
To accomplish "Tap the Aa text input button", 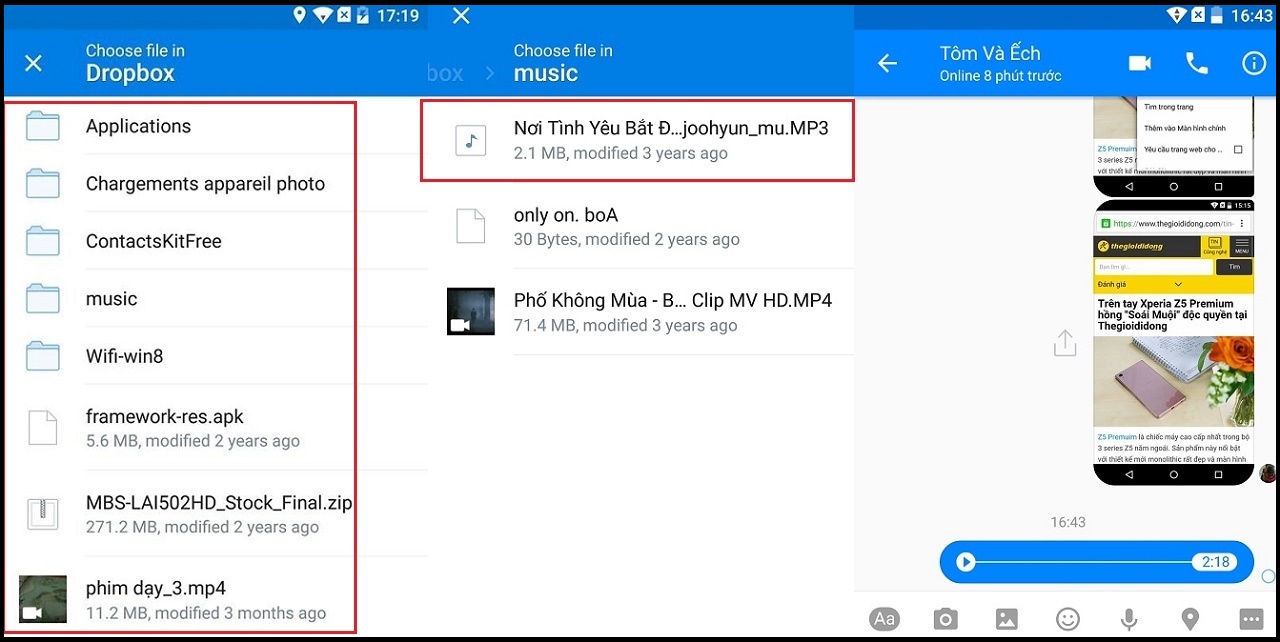I will 884,619.
